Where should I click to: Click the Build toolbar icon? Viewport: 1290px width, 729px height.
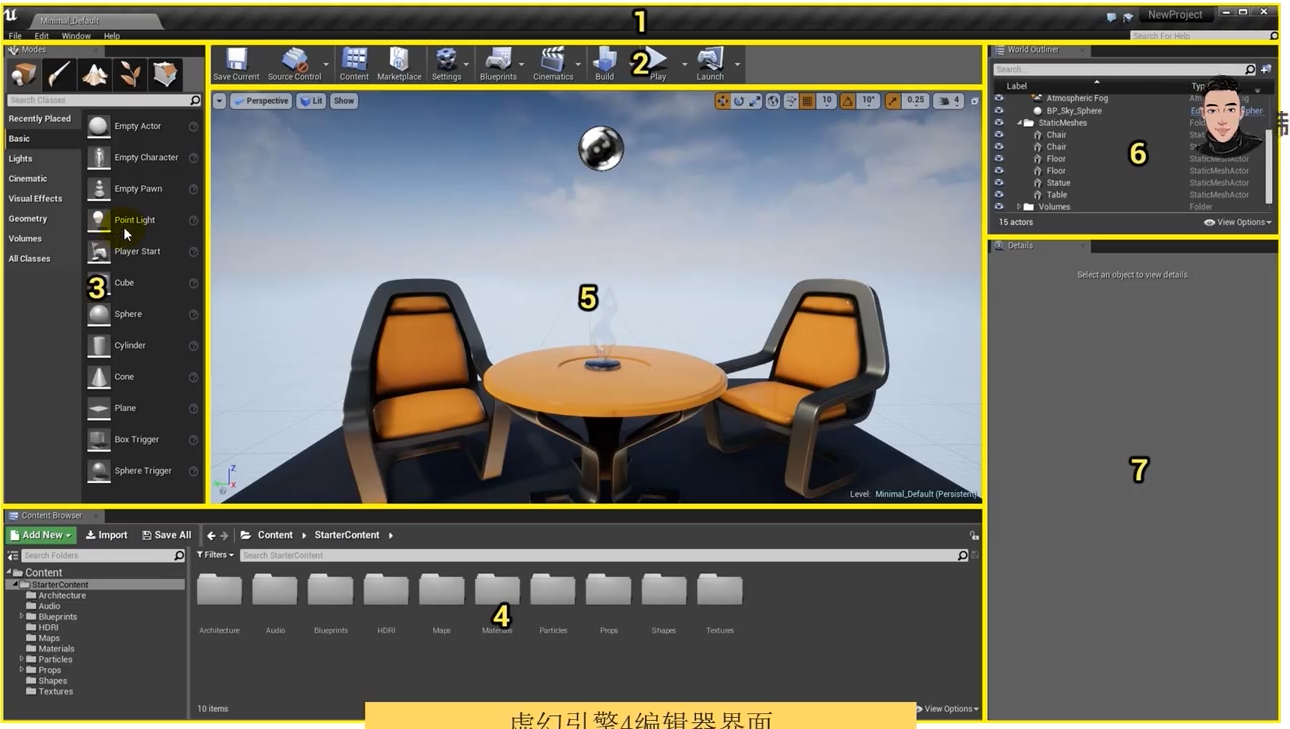(x=604, y=59)
